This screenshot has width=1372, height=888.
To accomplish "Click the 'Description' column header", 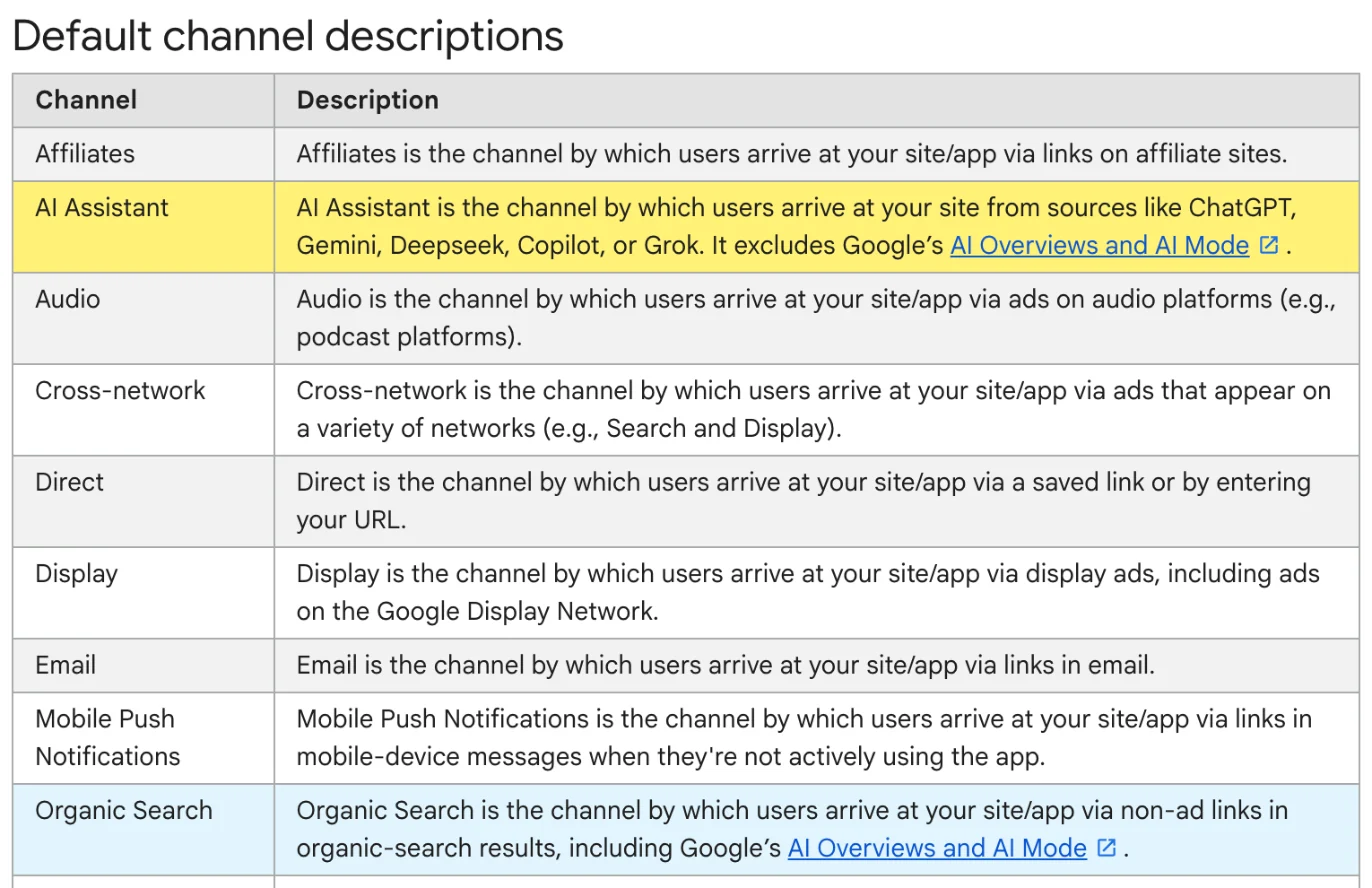I will tap(817, 100).
